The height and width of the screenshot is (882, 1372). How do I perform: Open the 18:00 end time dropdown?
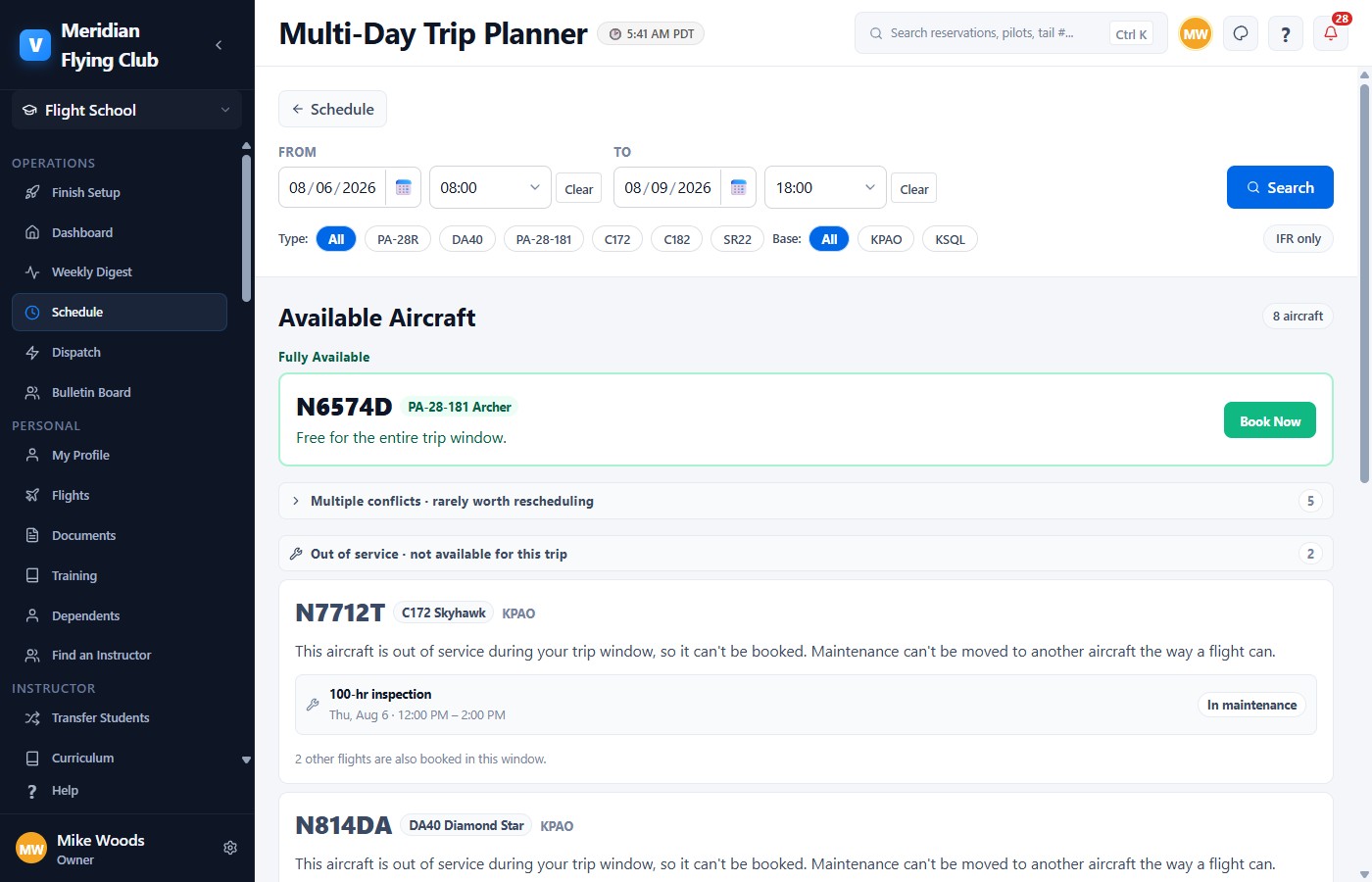tap(825, 187)
